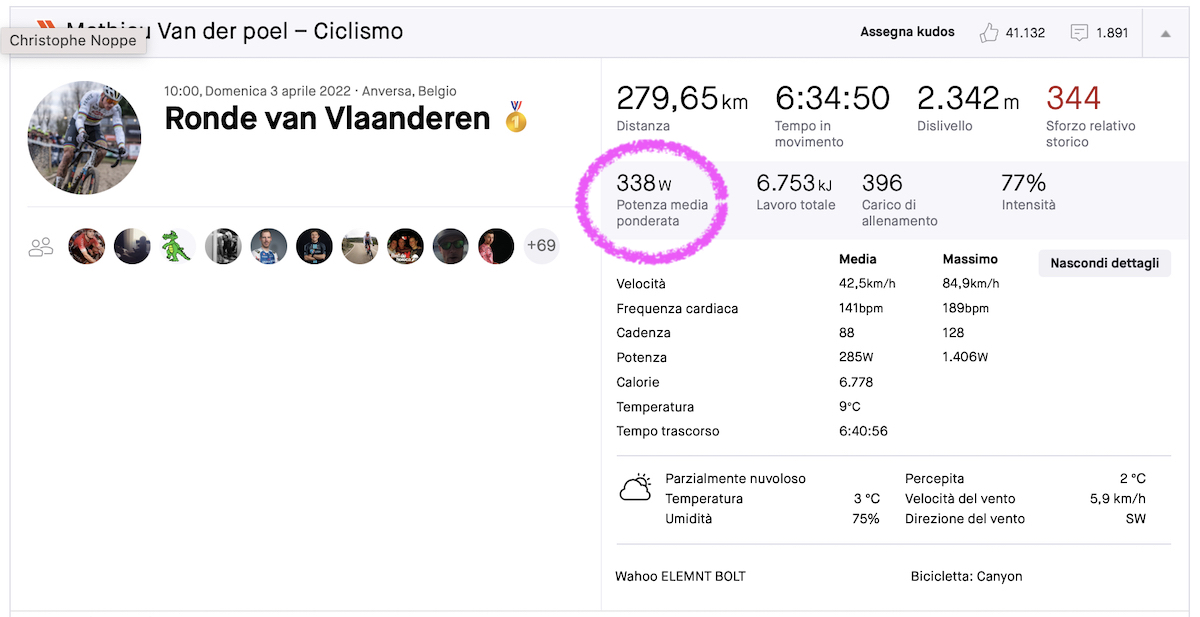Select the first athlete avatar in red kit
1200x617 pixels.
pyautogui.click(x=87, y=246)
